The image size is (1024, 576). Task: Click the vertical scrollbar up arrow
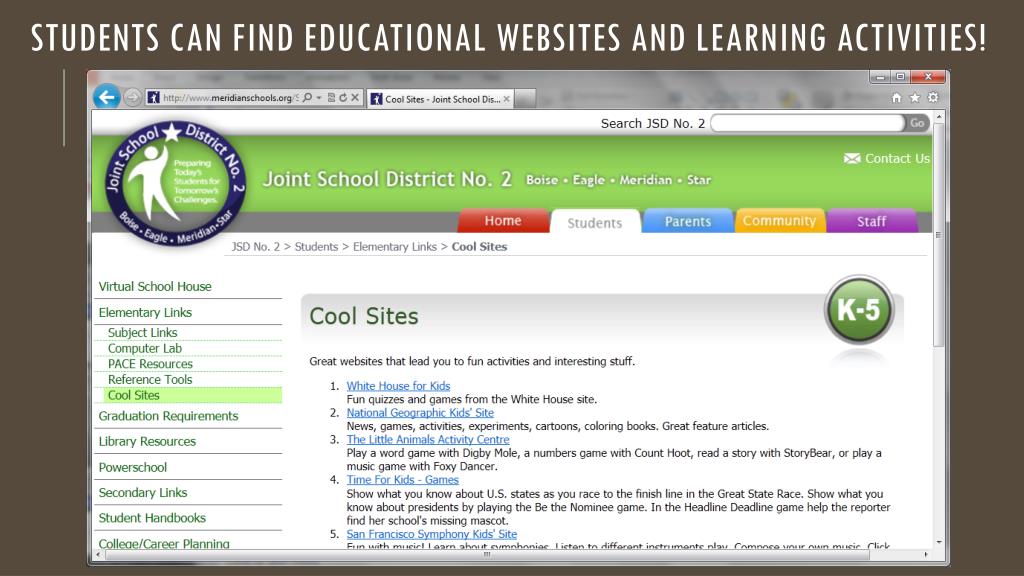point(939,117)
